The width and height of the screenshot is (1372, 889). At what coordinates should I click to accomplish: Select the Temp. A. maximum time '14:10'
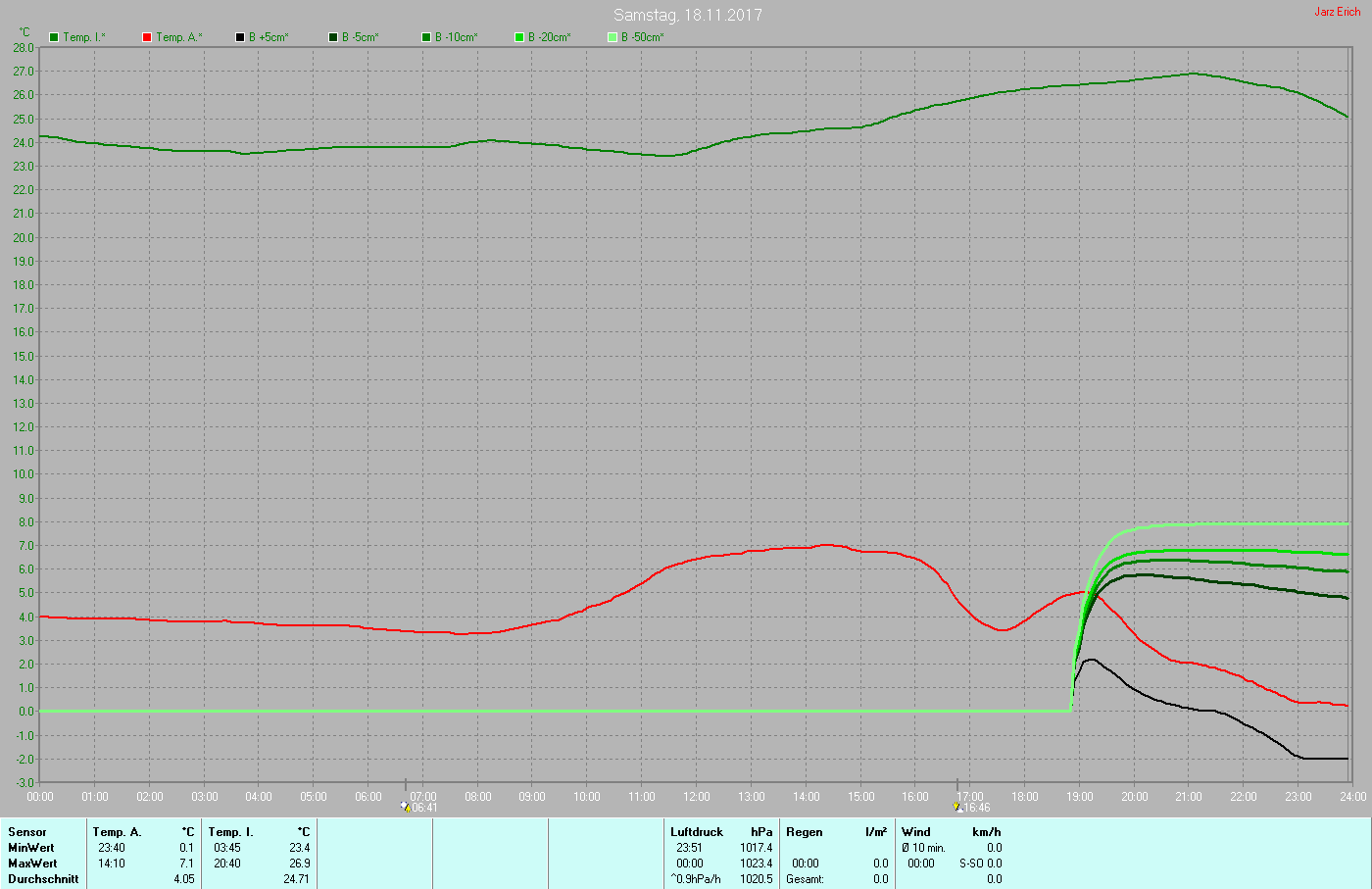112,864
